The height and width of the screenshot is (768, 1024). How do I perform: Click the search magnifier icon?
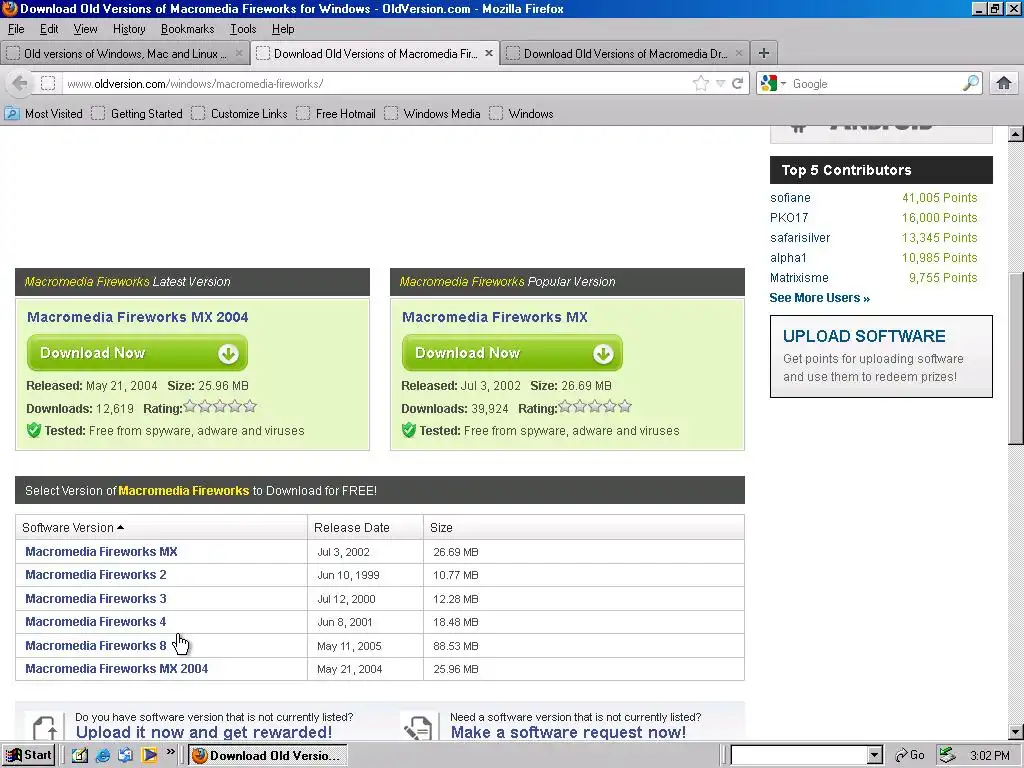click(970, 84)
